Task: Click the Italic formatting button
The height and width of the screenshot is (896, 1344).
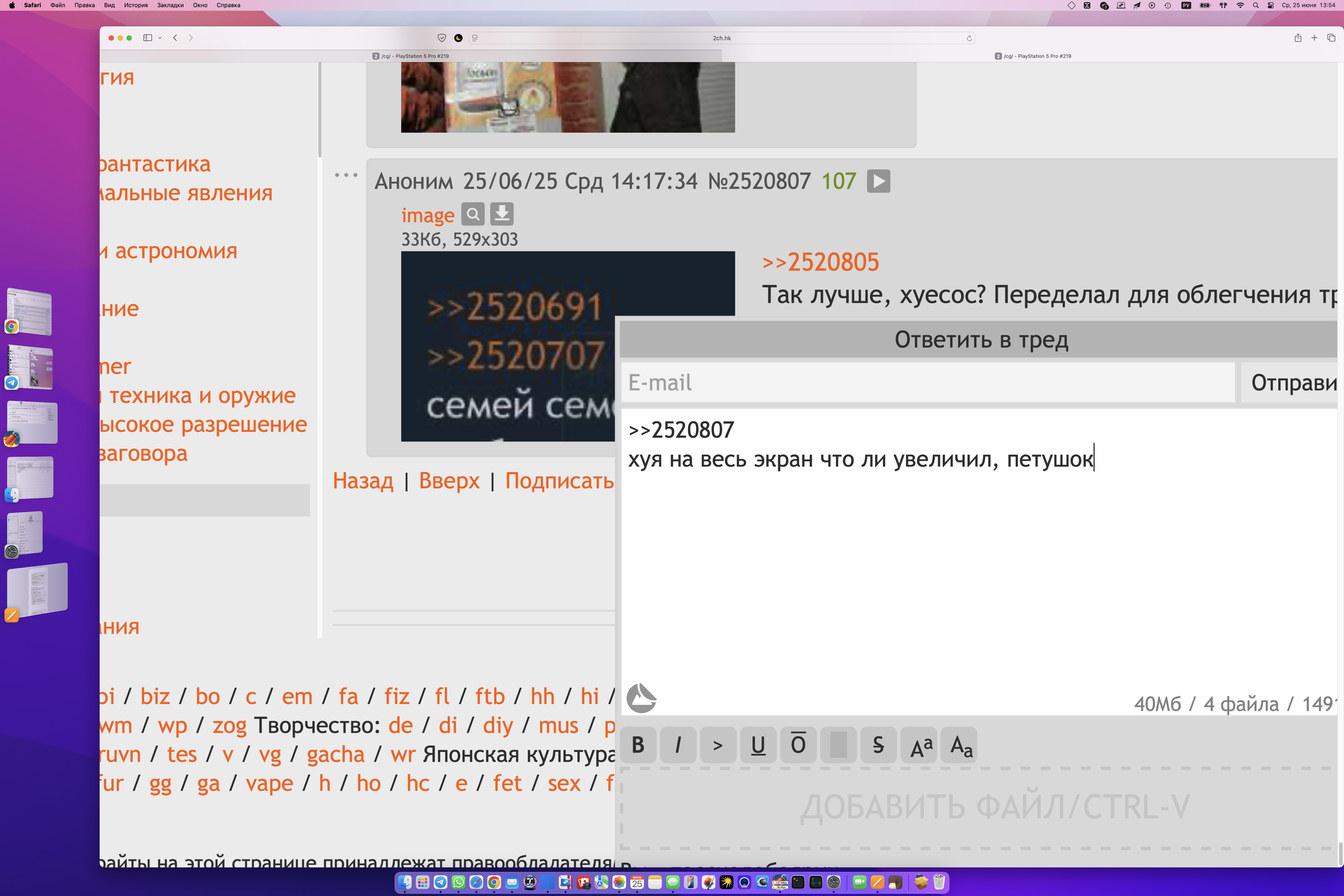Action: [678, 745]
